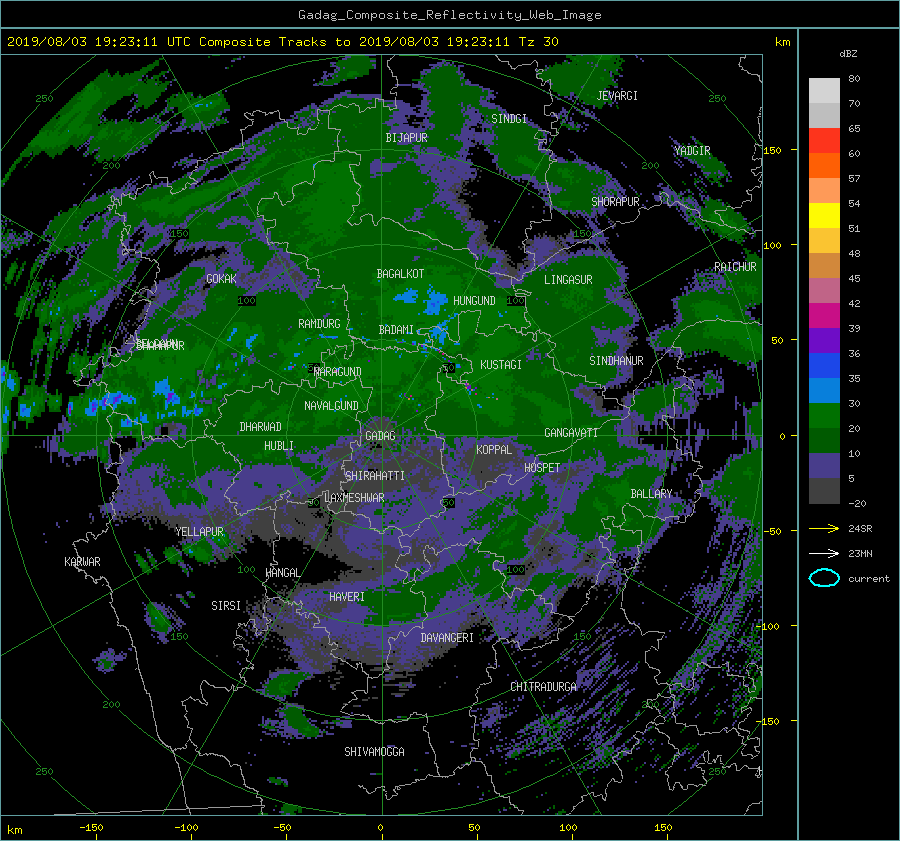
Task: Click the NARAGUND city label
Action: (x=338, y=372)
